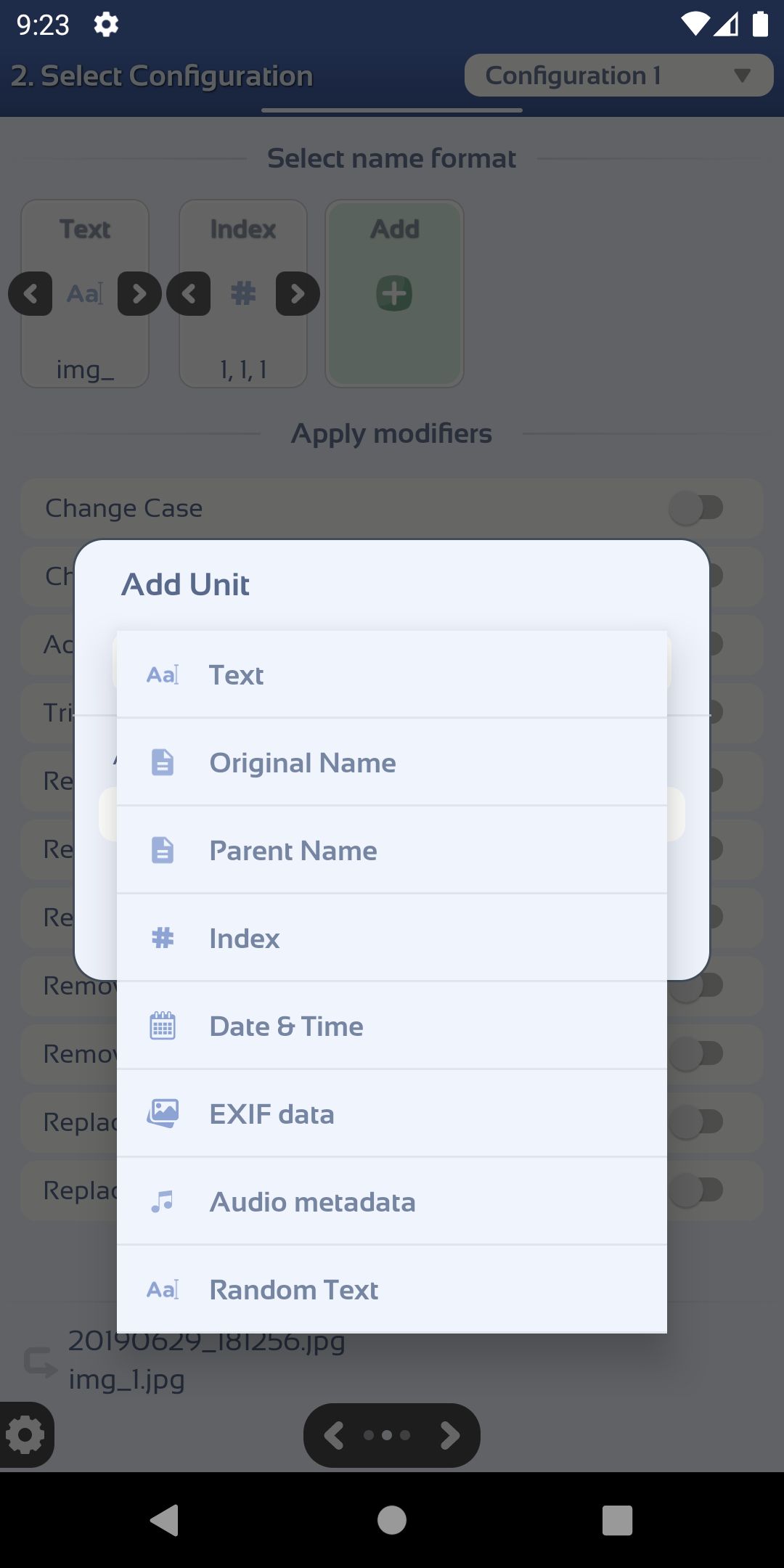Go to next step arrow

(450, 1435)
